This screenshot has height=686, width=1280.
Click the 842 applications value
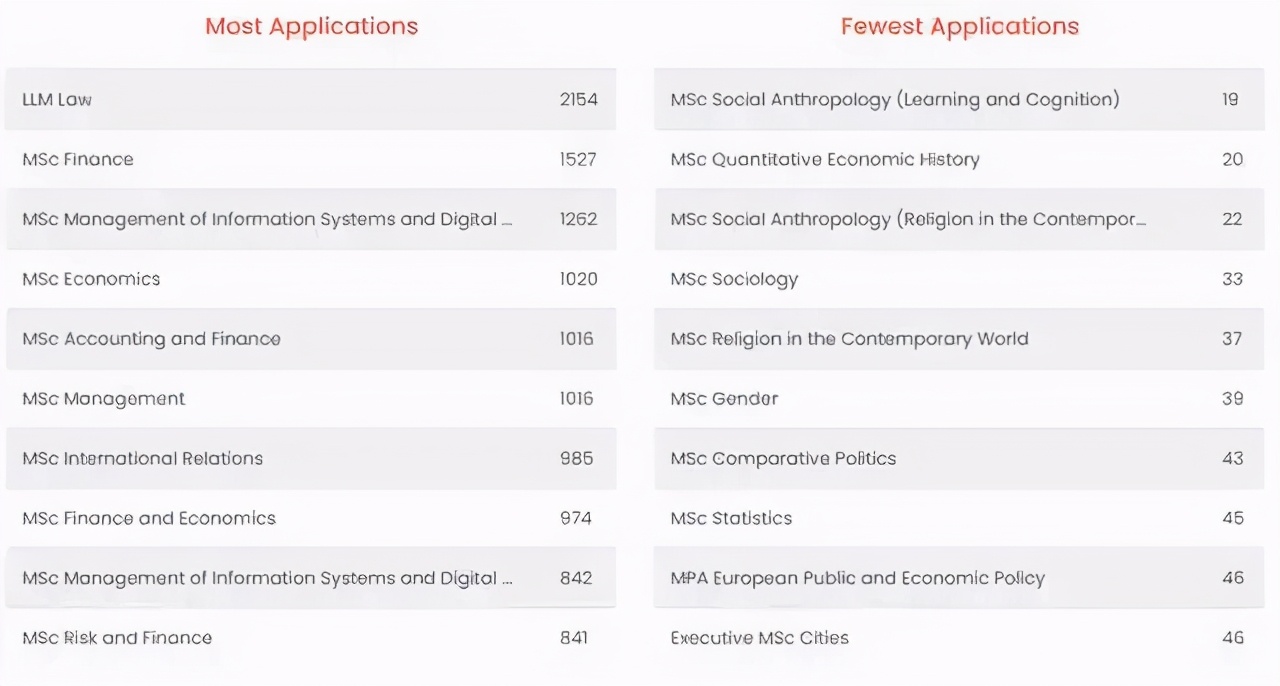click(x=575, y=578)
